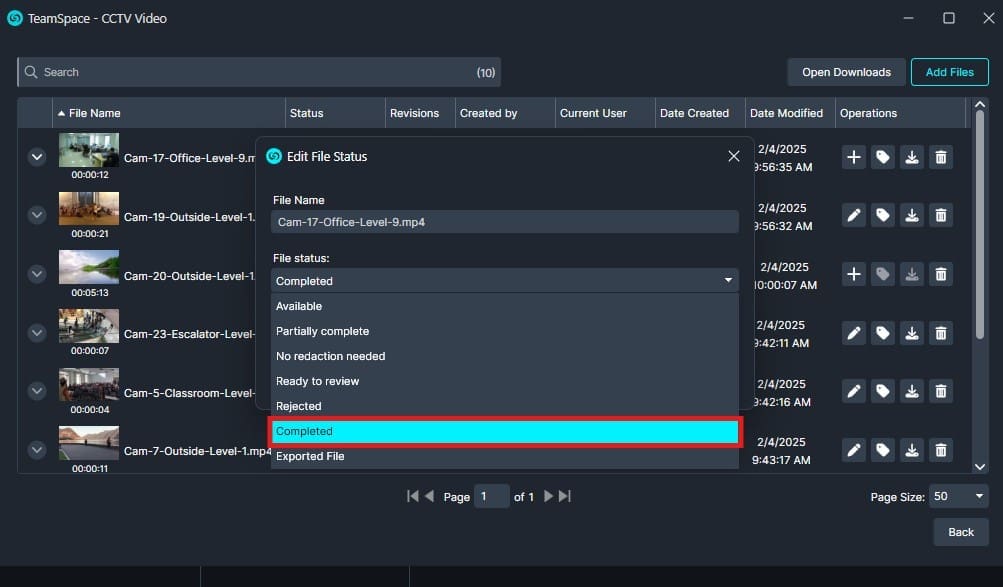This screenshot has height=587, width=1003.
Task: Click tag icon in Cam-7-Outside-Level-1 row
Action: tap(882, 450)
